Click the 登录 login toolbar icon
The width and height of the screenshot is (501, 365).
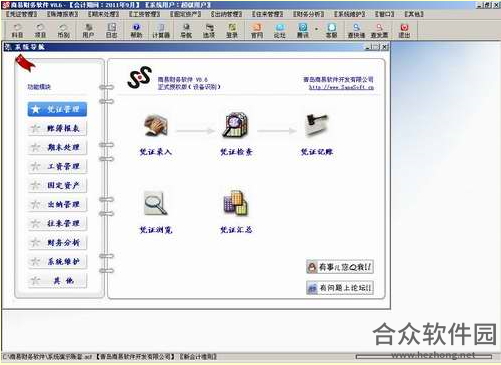(232, 31)
